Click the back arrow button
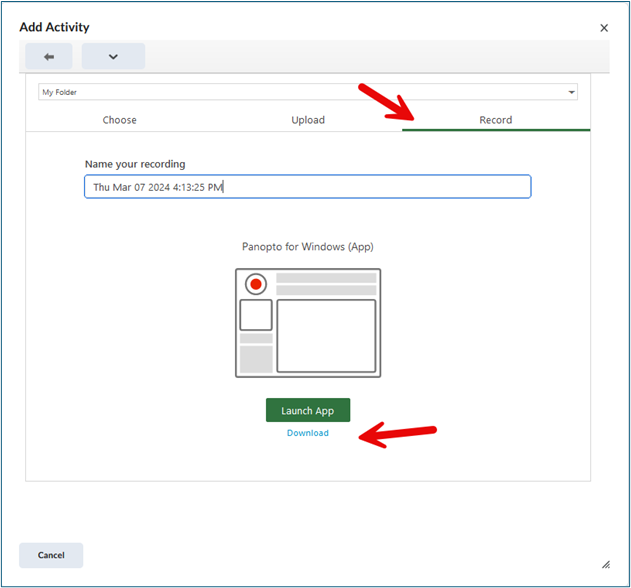Image resolution: width=631 pixels, height=588 pixels. (x=49, y=57)
